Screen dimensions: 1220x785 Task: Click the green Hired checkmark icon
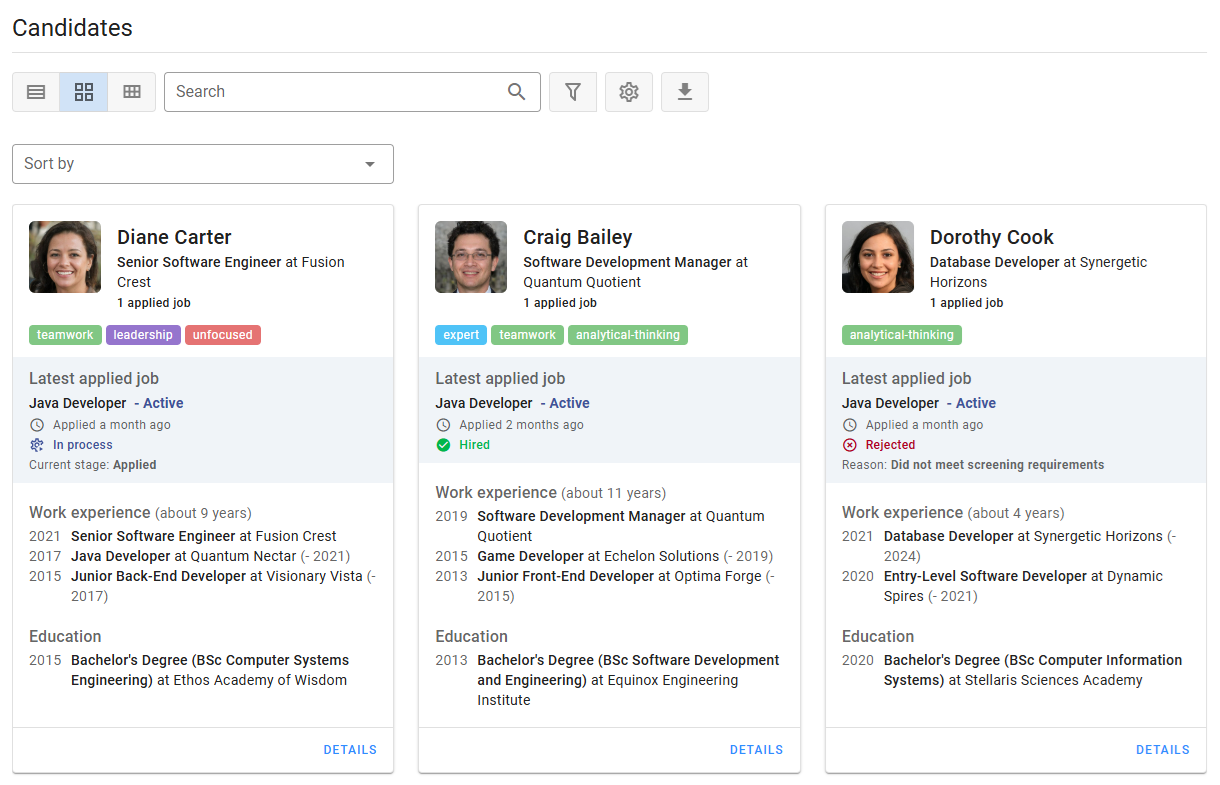[444, 445]
